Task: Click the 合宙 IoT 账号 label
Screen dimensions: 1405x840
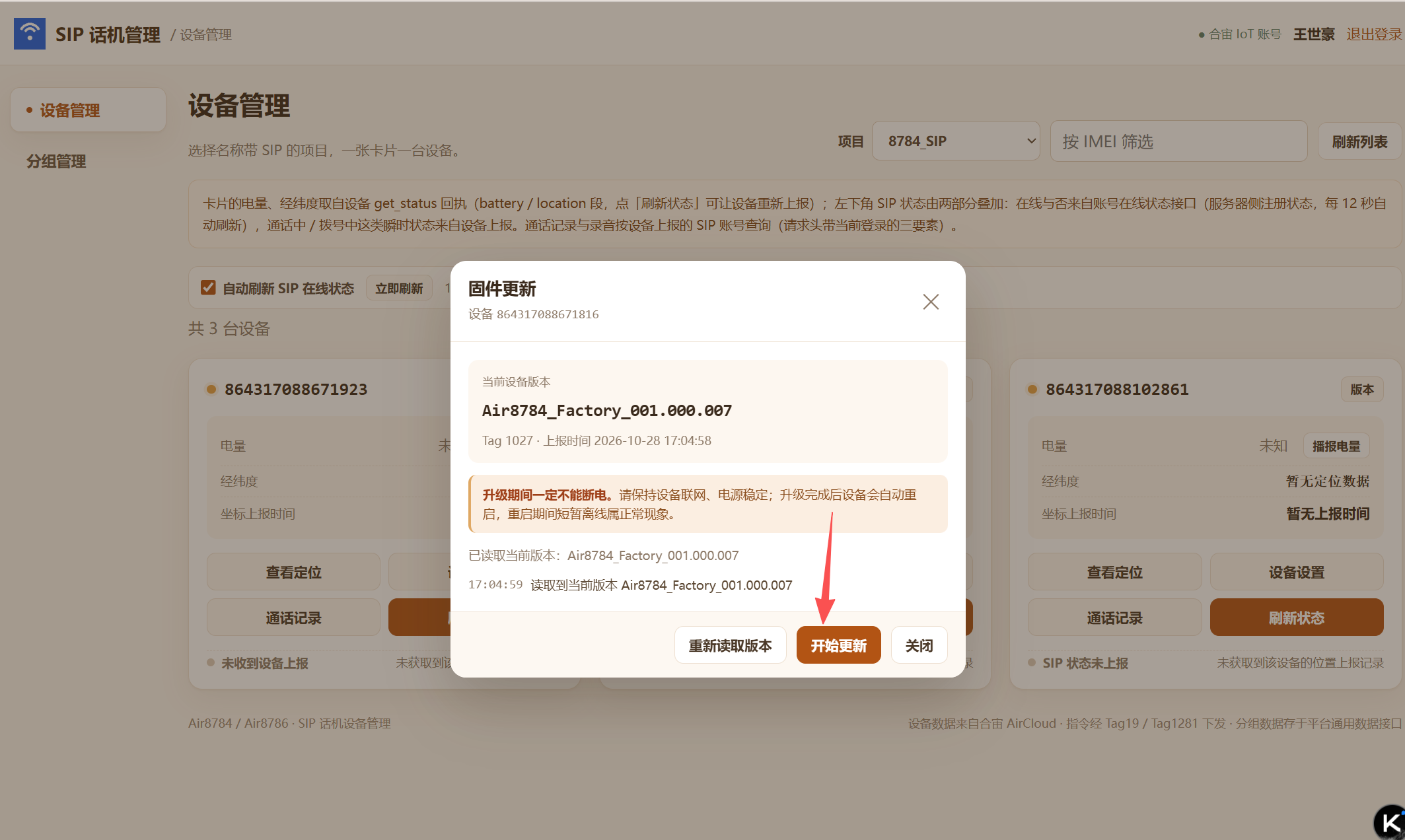Action: click(1244, 34)
